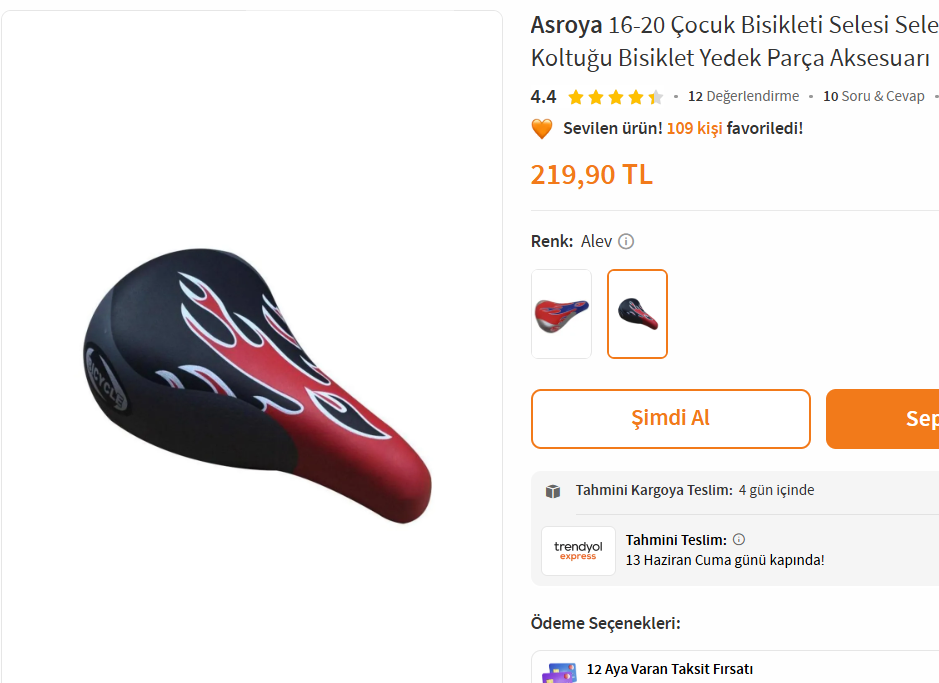Open the 12 Değerlendirme reviews link
Screen dimensions: 939x683
743,96
